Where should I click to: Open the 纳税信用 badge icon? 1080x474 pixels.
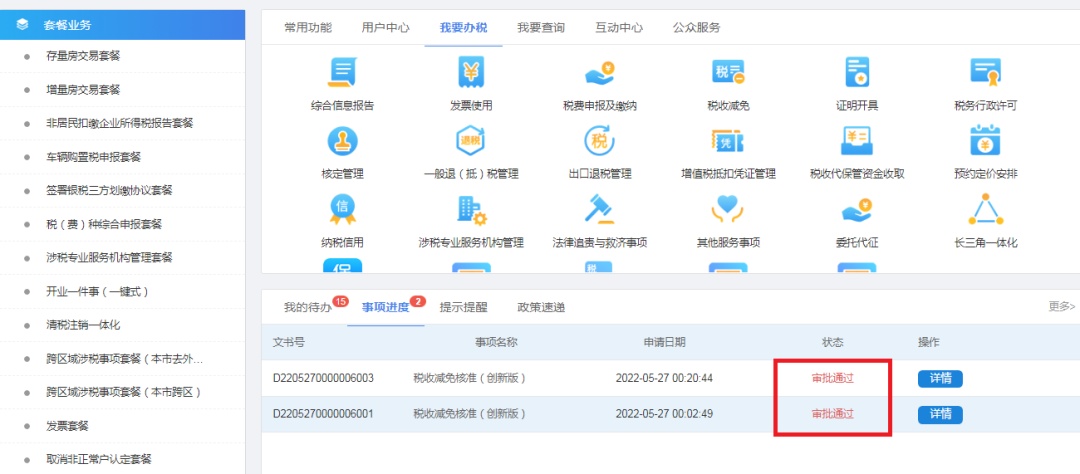pos(343,210)
